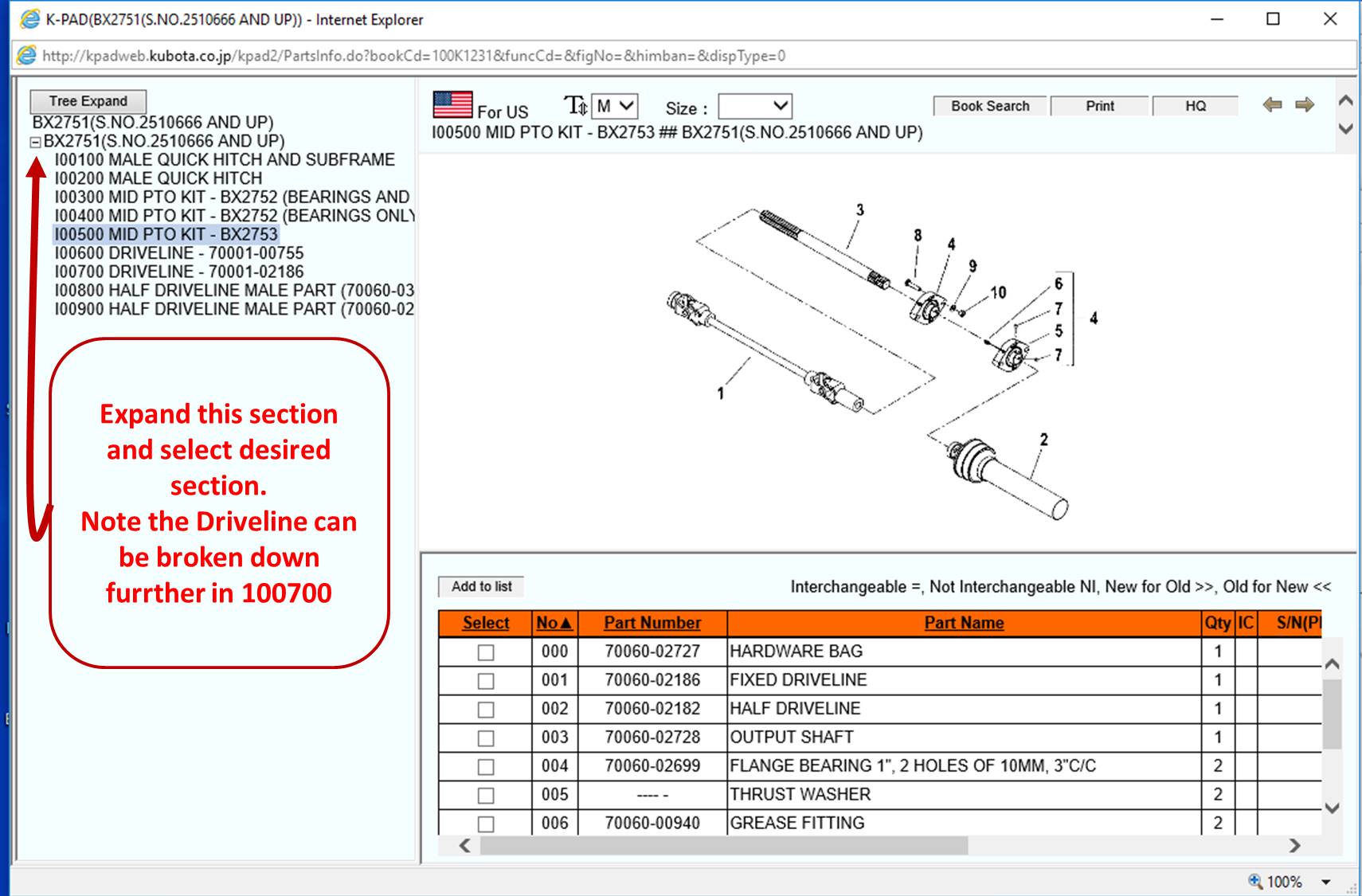Sort by the No column header
The height and width of the screenshot is (896, 1362).
pos(554,623)
